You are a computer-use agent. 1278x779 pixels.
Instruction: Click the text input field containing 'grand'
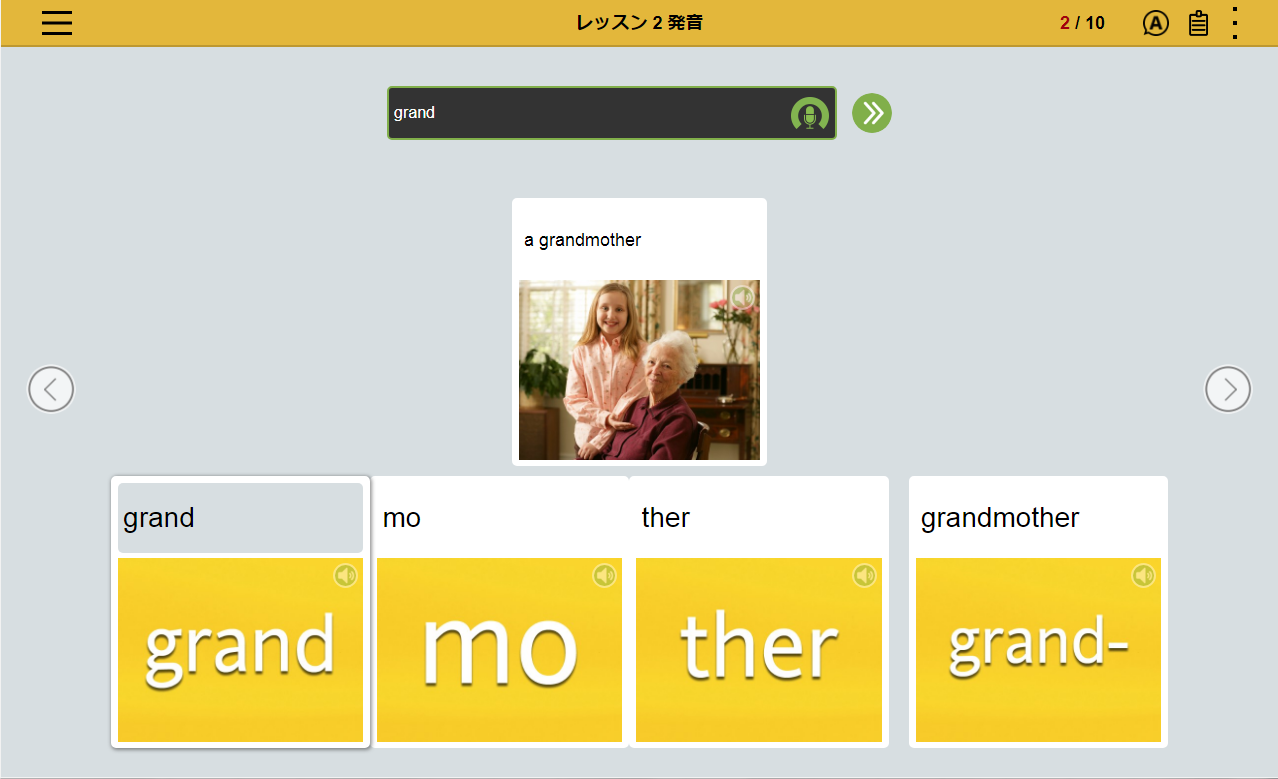(585, 113)
